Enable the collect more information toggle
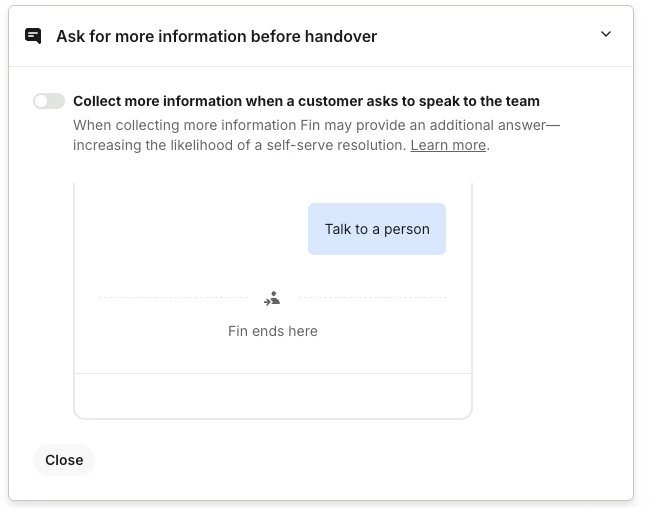This screenshot has height=508, width=652. (x=49, y=101)
